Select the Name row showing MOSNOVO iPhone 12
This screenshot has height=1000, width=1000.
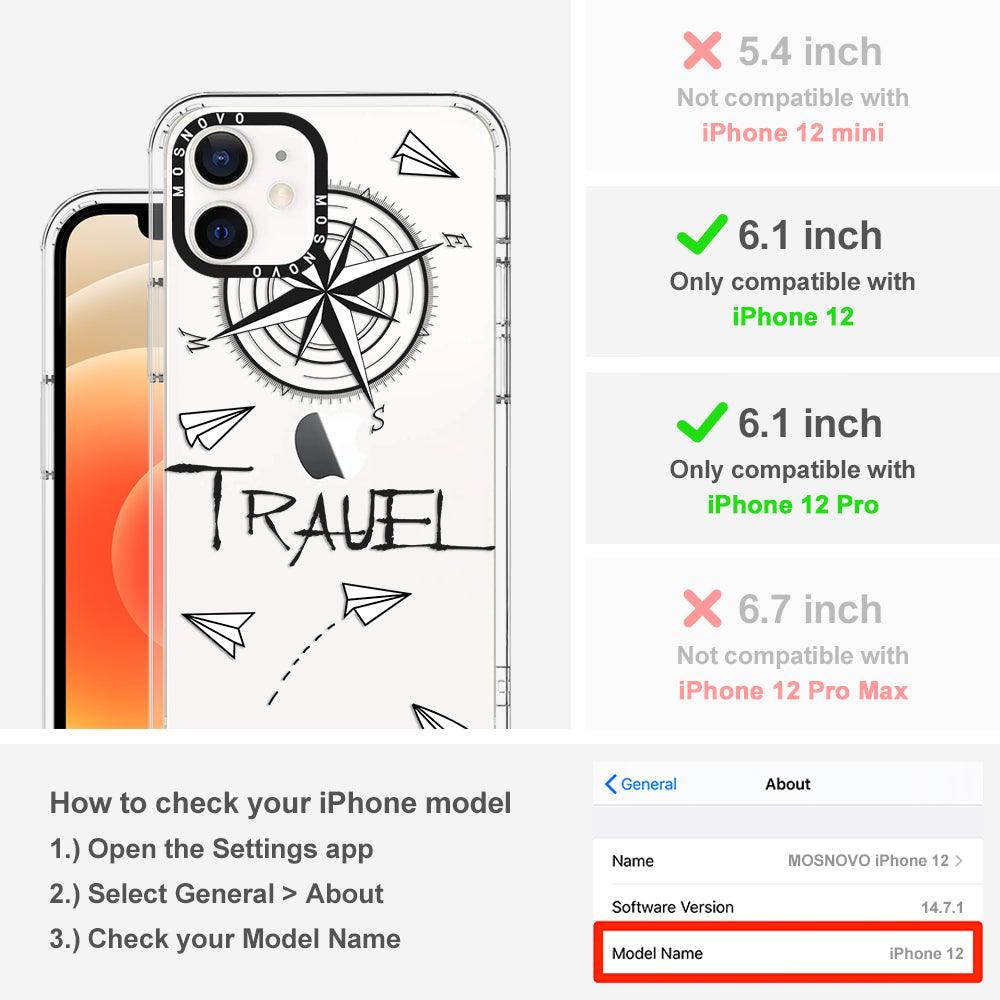coord(788,861)
